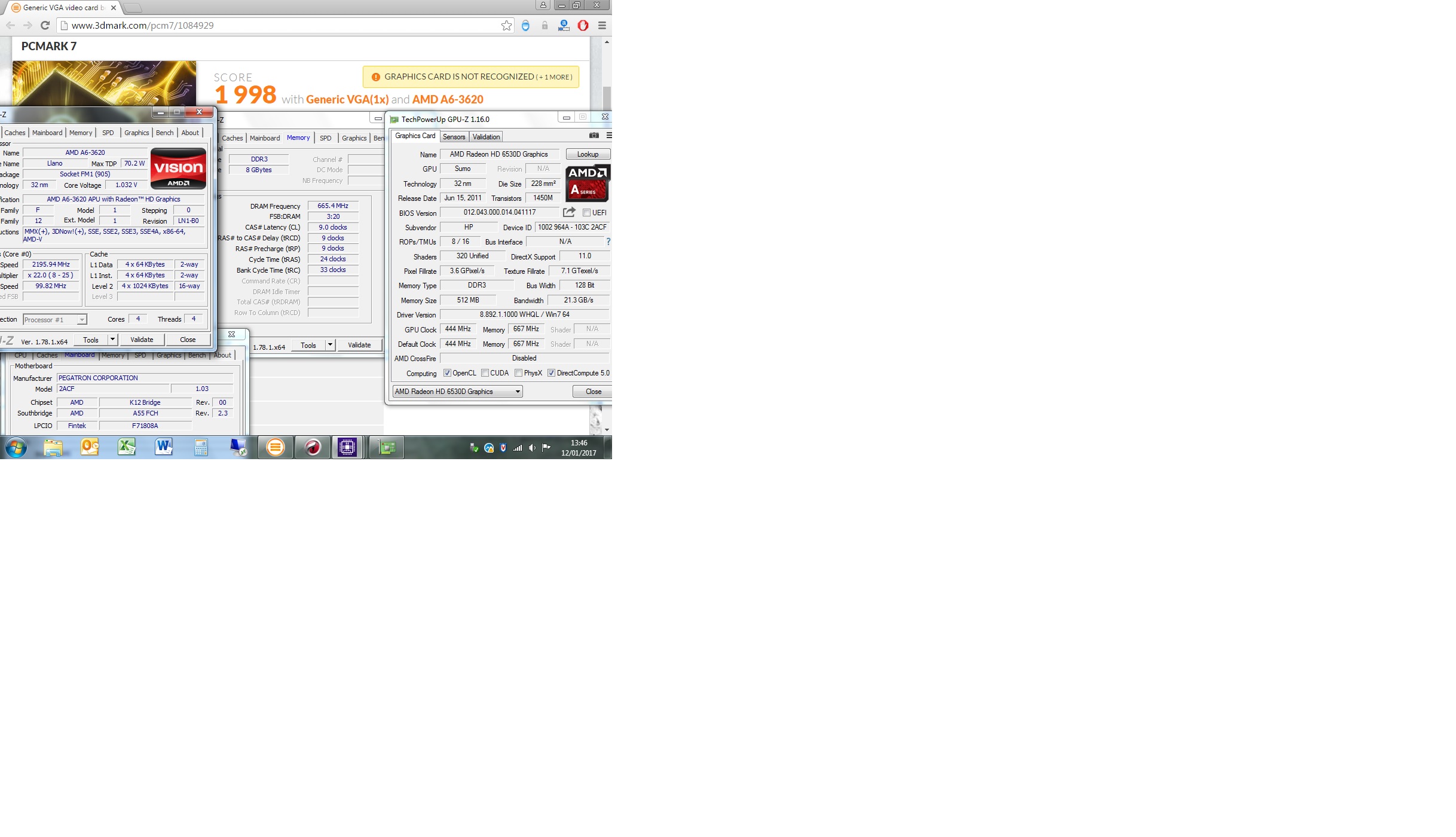Click the DRAM Frequency 665.4 MHz value

click(x=333, y=206)
